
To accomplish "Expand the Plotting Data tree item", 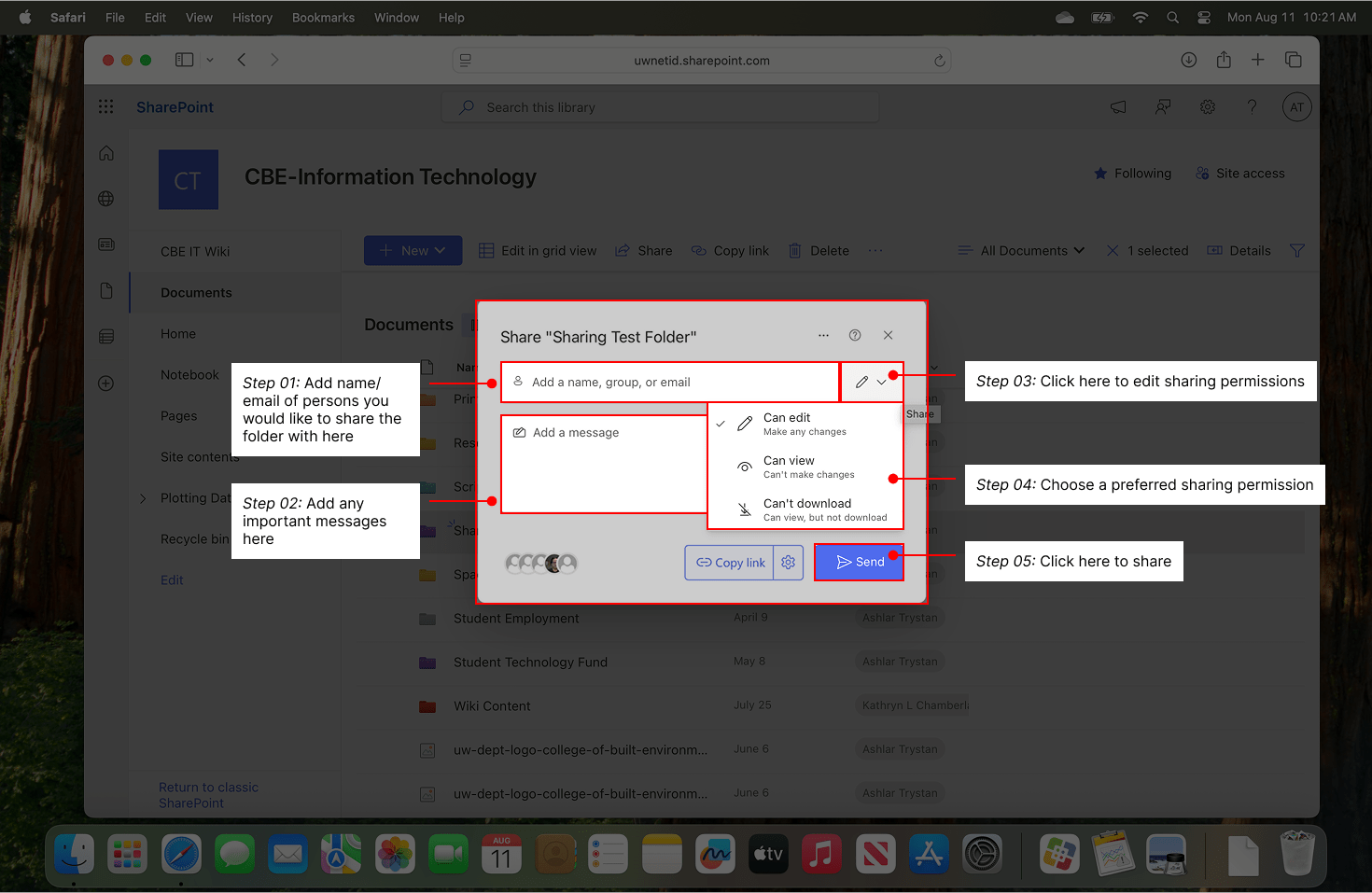I will coord(143,498).
